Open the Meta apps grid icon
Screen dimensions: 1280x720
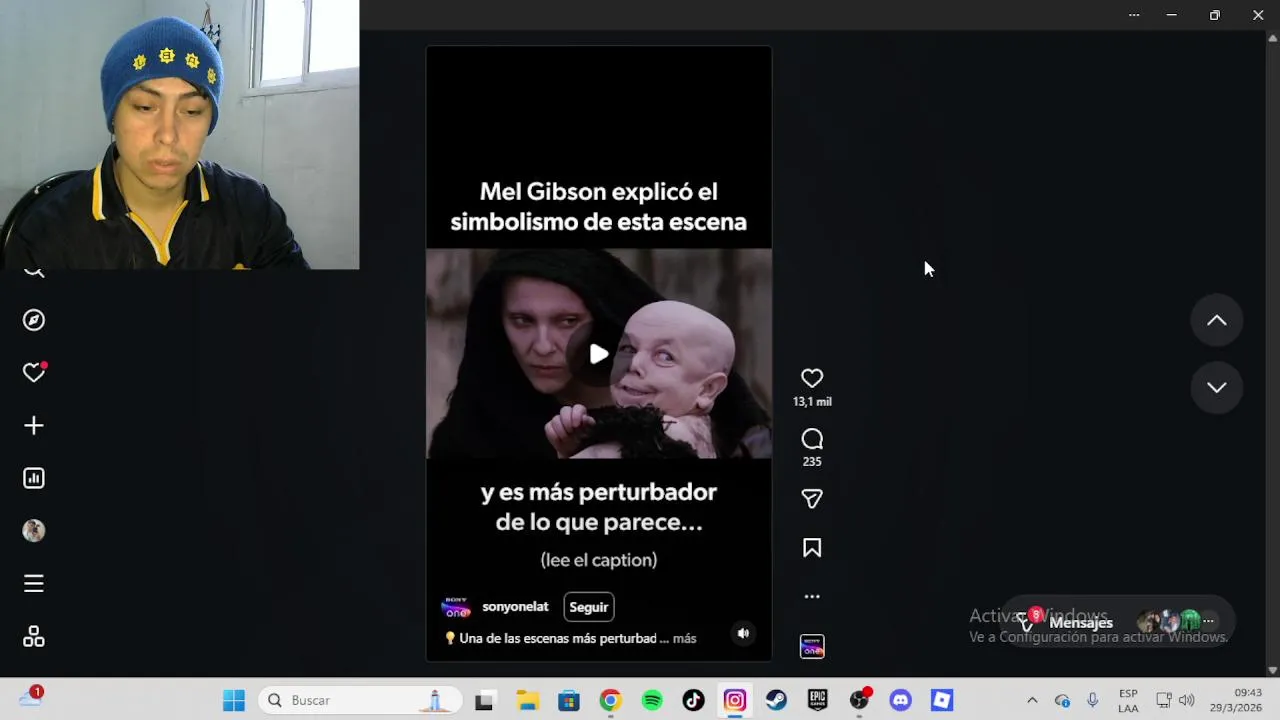click(x=34, y=636)
